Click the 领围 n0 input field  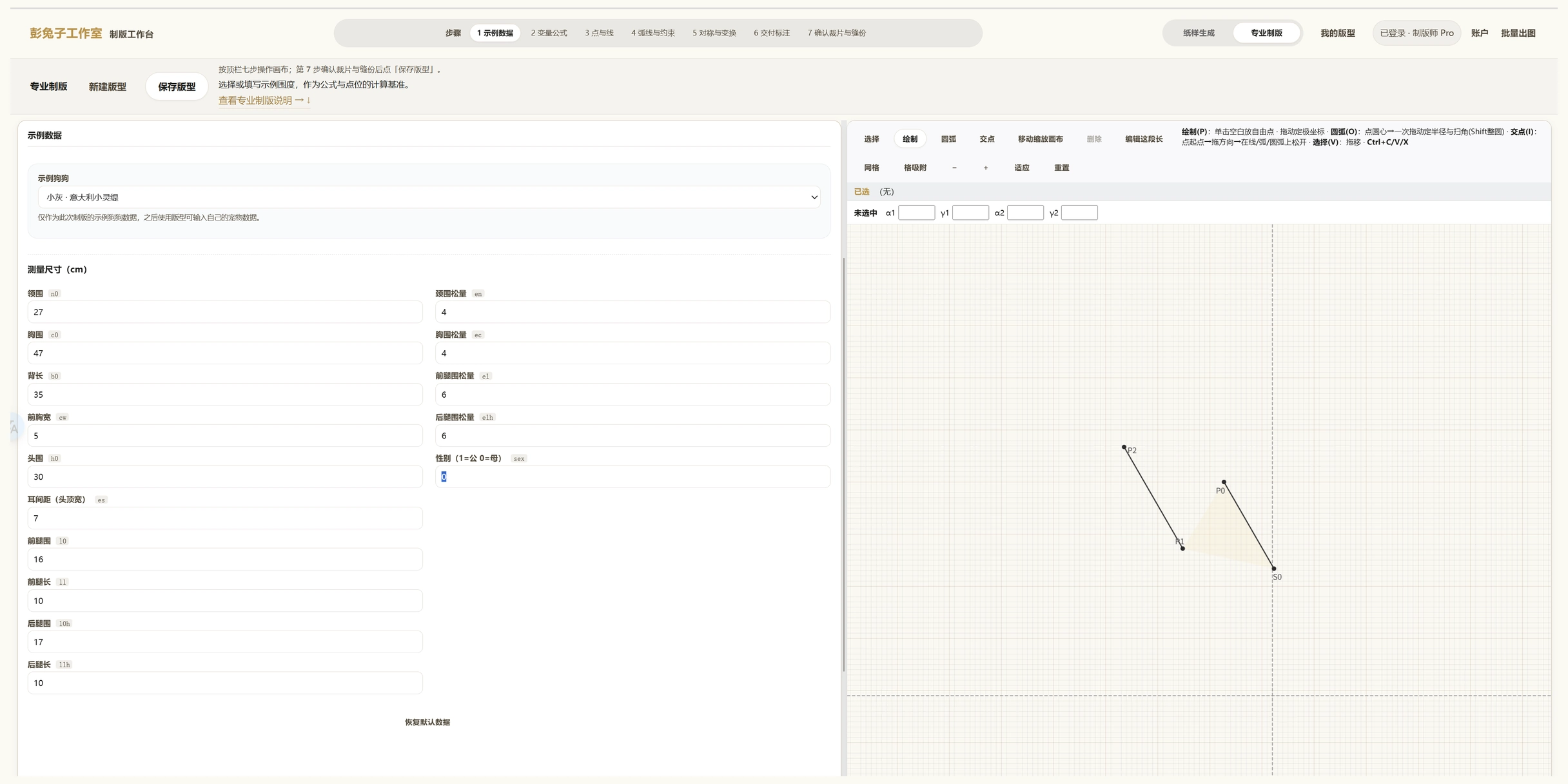tap(225, 312)
